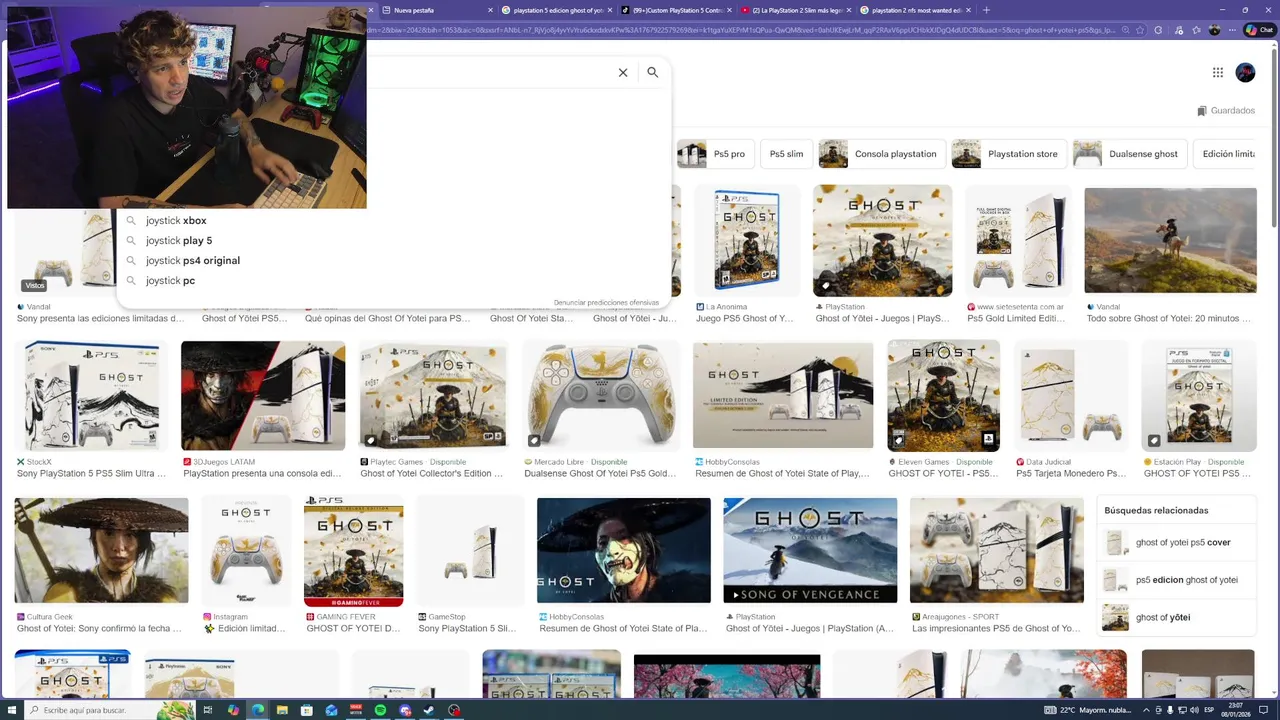The image size is (1280, 720).
Task: Open the Instagram limited edition controller image
Action: click(246, 551)
